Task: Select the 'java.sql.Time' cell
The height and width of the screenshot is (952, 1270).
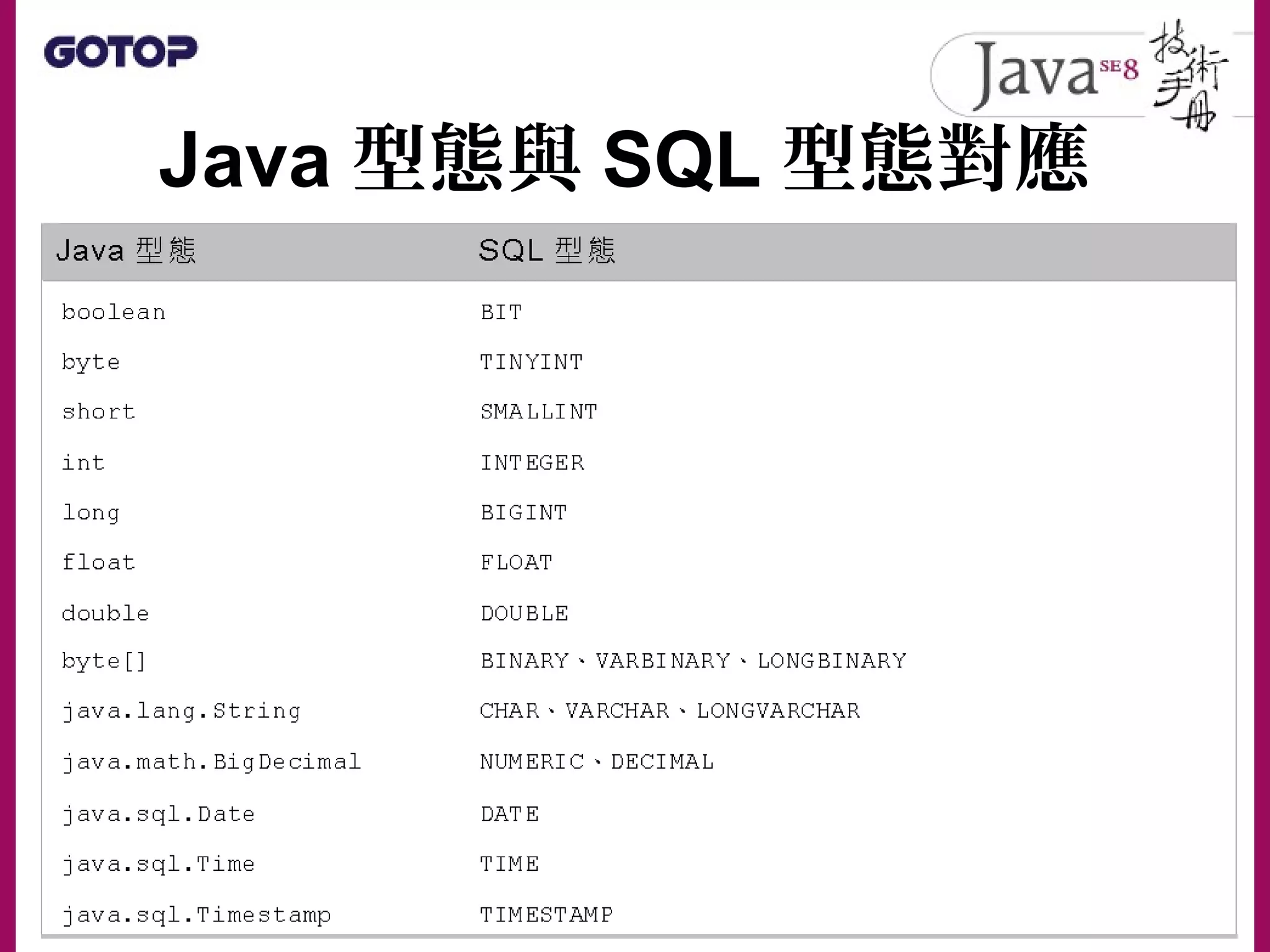Action: (159, 864)
